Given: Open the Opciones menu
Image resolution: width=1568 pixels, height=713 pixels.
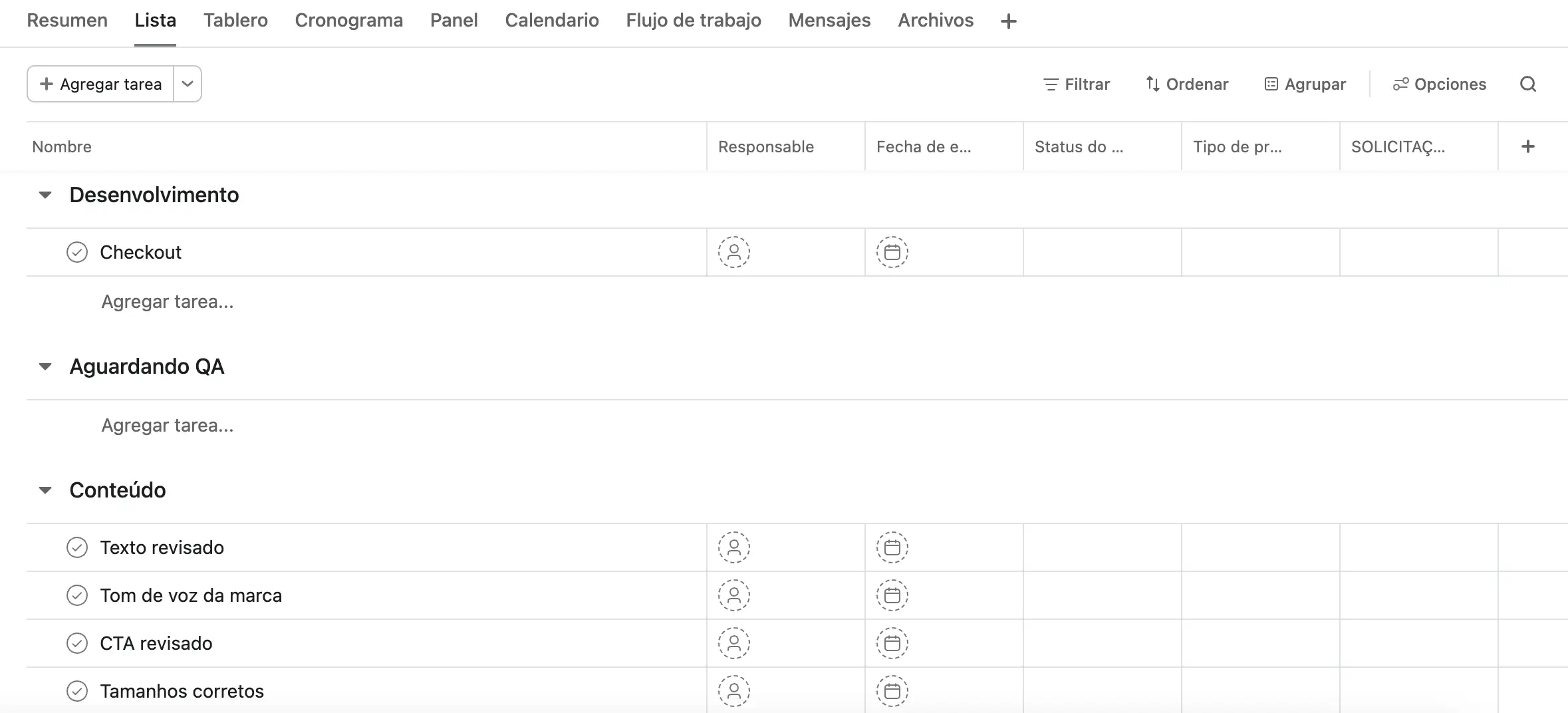Looking at the screenshot, I should point(1439,84).
